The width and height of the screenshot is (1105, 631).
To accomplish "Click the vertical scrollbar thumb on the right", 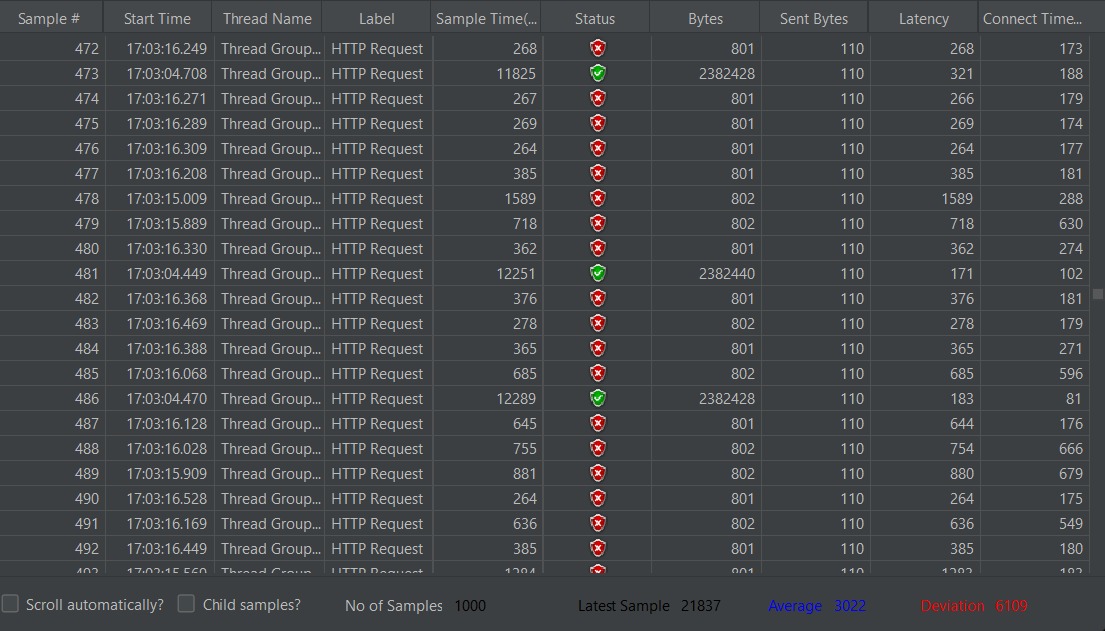I will (x=1097, y=294).
